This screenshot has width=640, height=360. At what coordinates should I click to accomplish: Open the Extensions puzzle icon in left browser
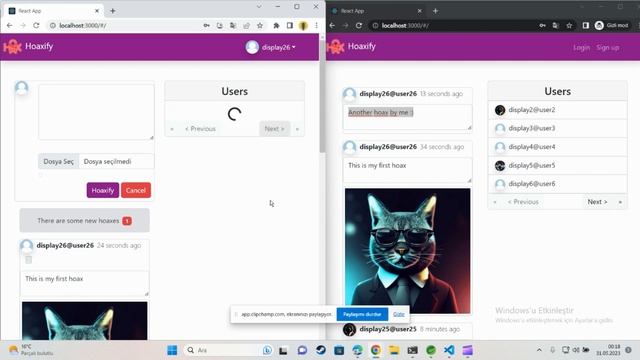tap(276, 25)
